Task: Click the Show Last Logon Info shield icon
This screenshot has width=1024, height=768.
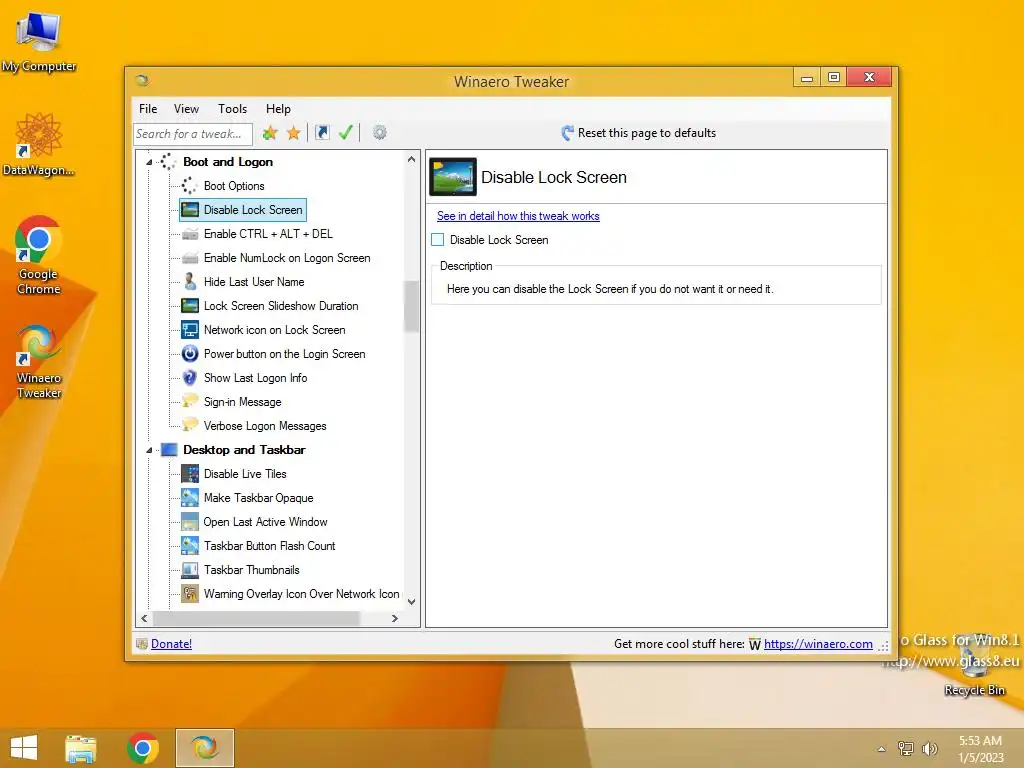Action: pyautogui.click(x=190, y=377)
